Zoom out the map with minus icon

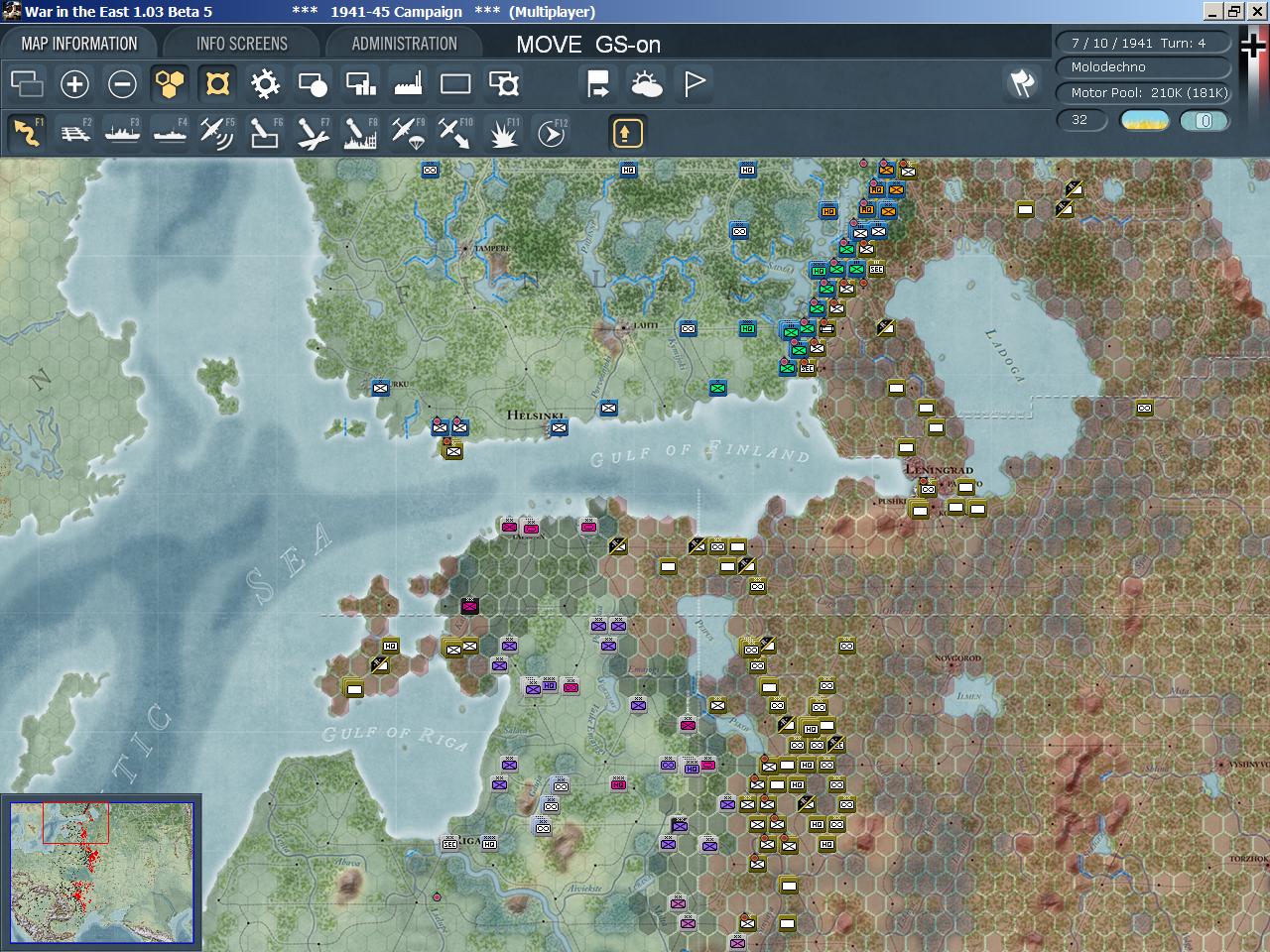(x=122, y=84)
